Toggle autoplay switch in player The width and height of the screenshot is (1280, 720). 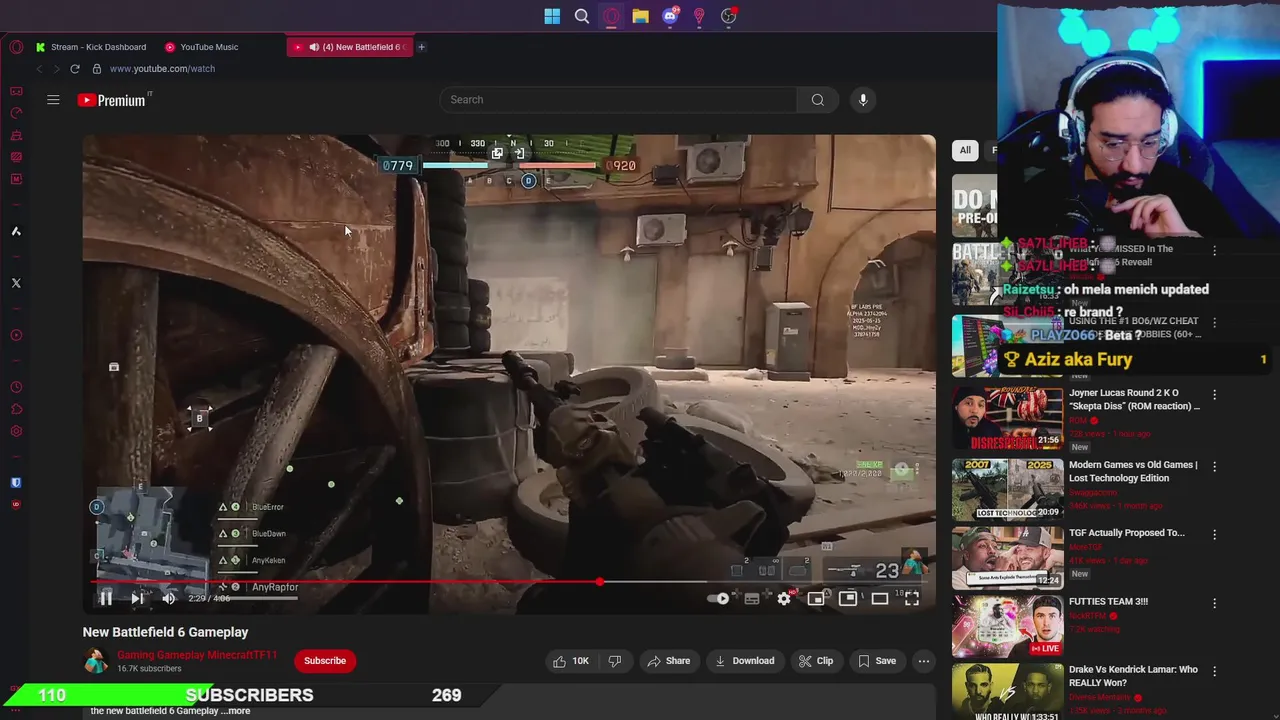point(718,598)
